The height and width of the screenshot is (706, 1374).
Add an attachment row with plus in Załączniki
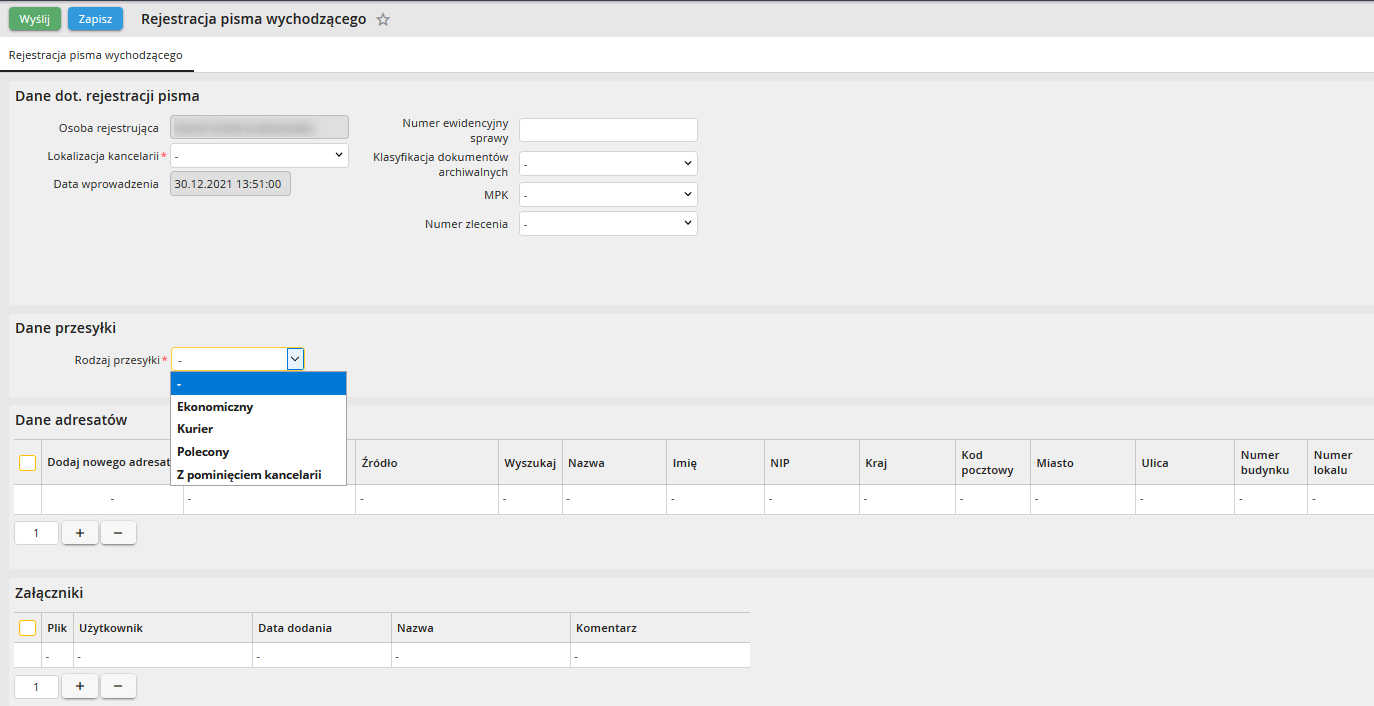click(x=80, y=686)
